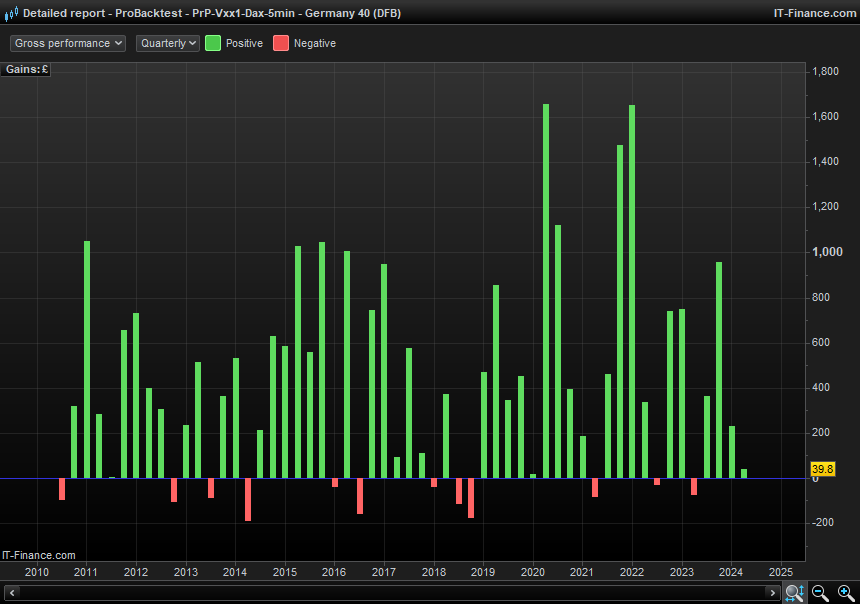Click the green Positive color swatch
Viewport: 860px width, 604px height.
[x=213, y=43]
